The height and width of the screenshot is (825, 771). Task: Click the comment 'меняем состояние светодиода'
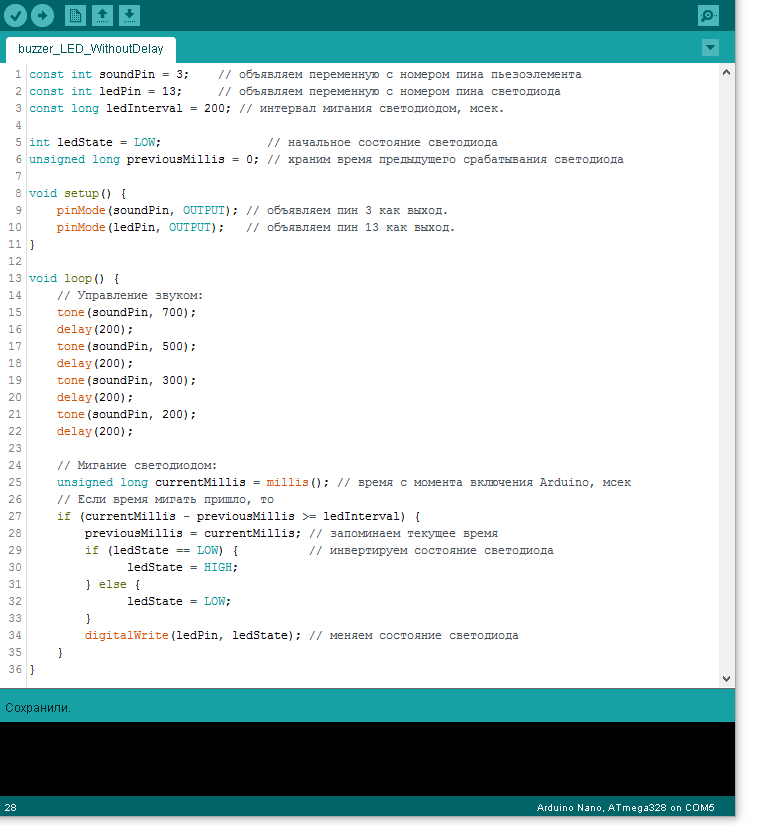(424, 635)
